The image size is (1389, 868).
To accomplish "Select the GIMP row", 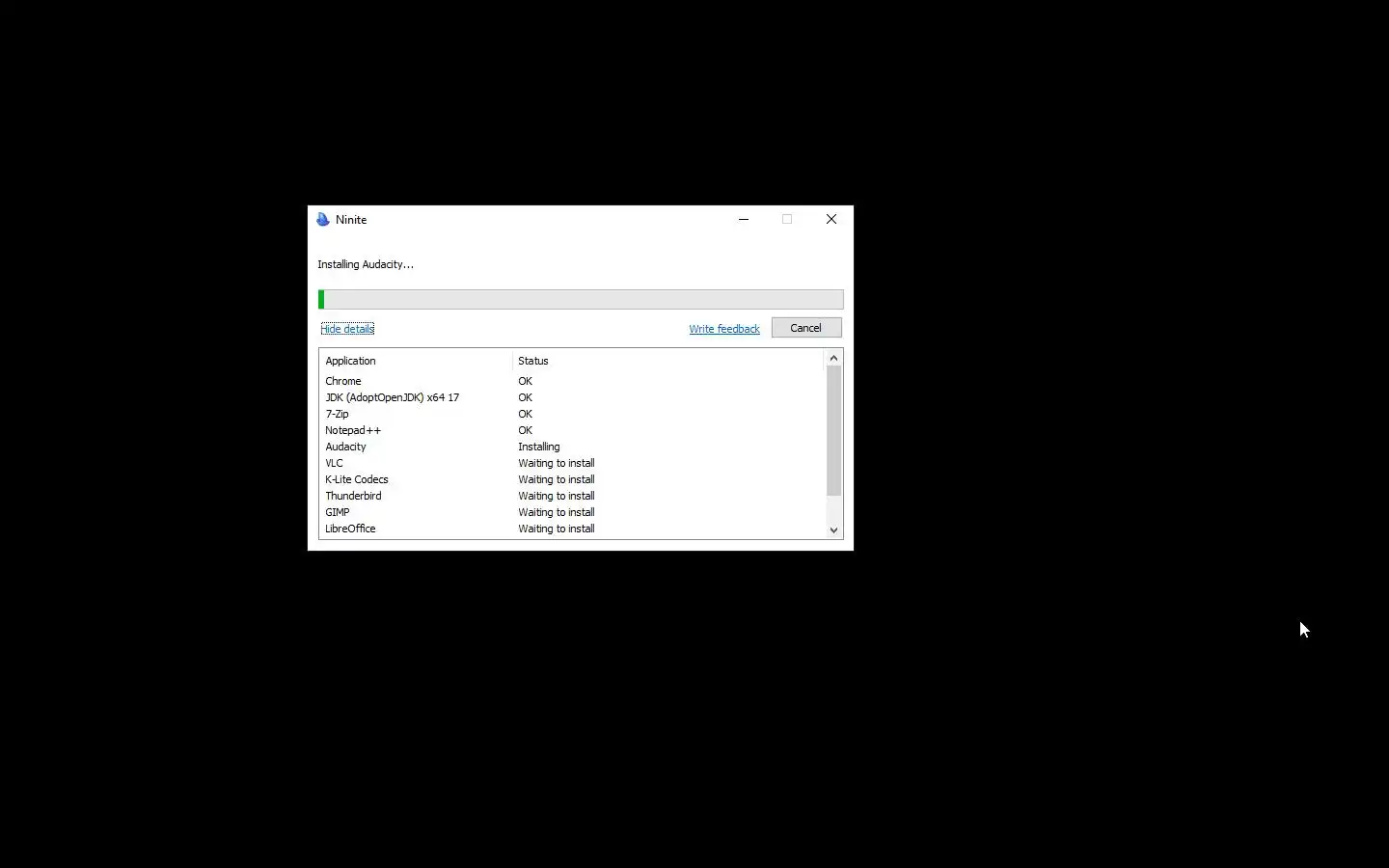I will [573, 512].
